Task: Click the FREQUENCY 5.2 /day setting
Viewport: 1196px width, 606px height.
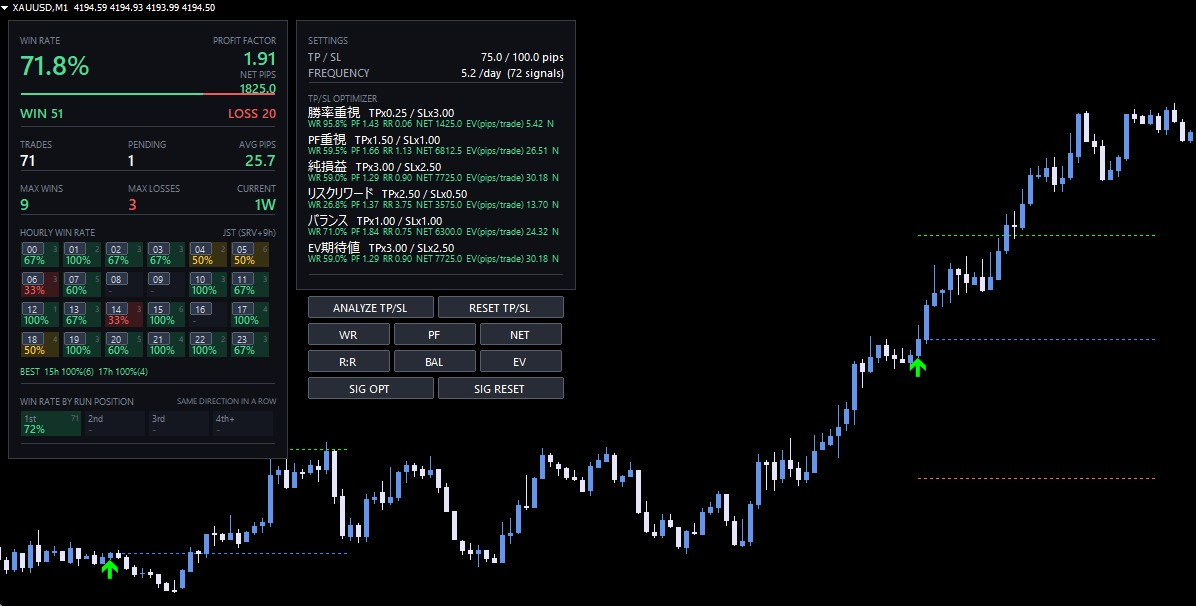Action: coord(436,73)
